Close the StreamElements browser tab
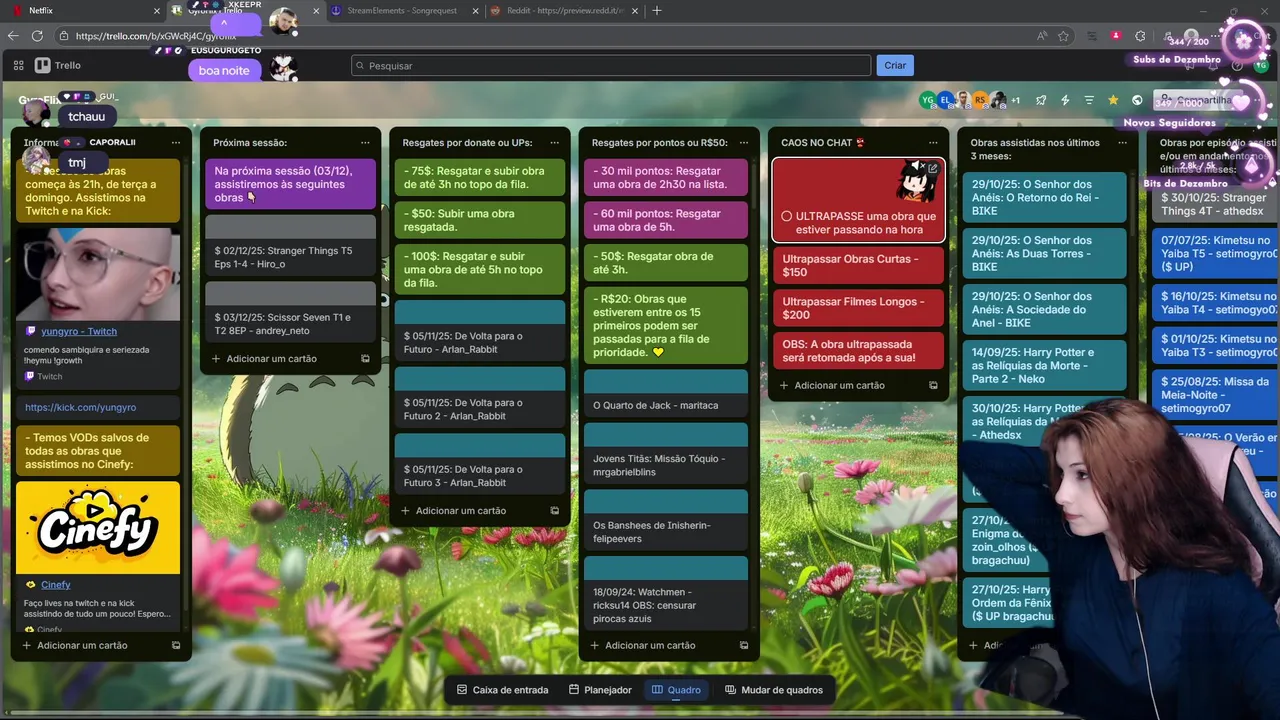 (477, 11)
